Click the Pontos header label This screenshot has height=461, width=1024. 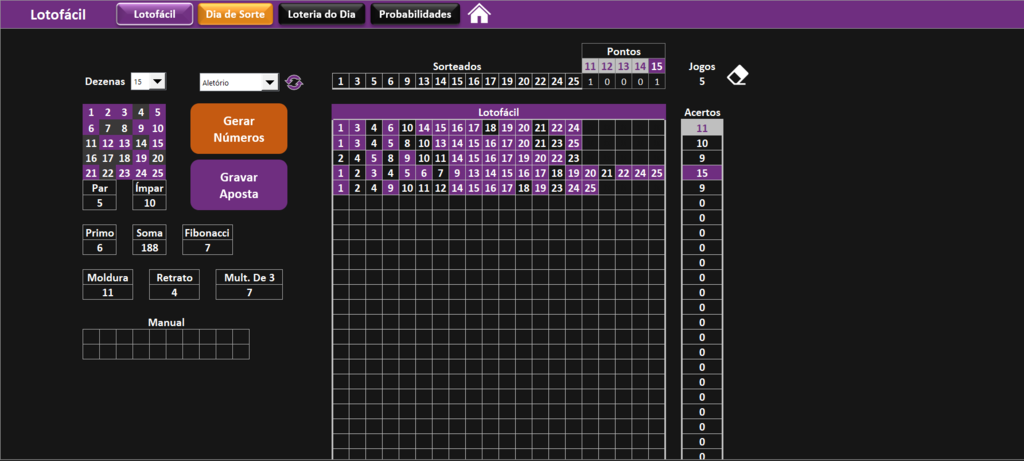point(624,51)
